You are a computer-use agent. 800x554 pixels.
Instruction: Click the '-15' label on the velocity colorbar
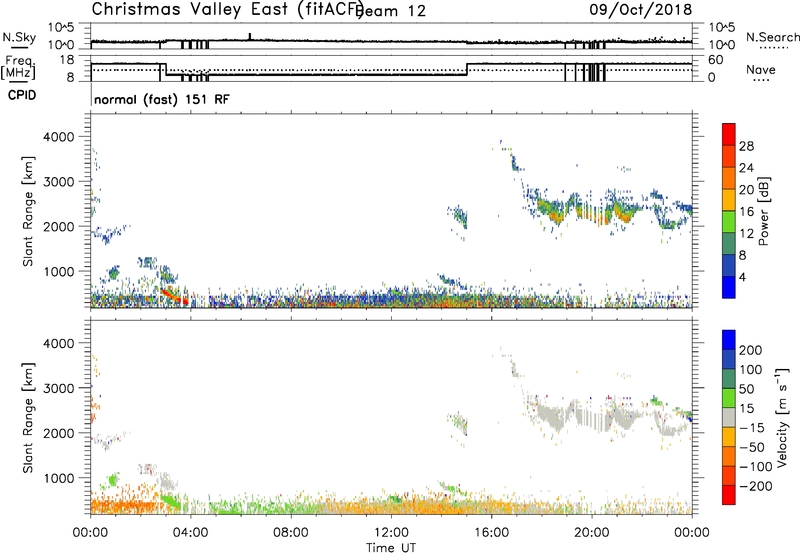(x=752, y=428)
